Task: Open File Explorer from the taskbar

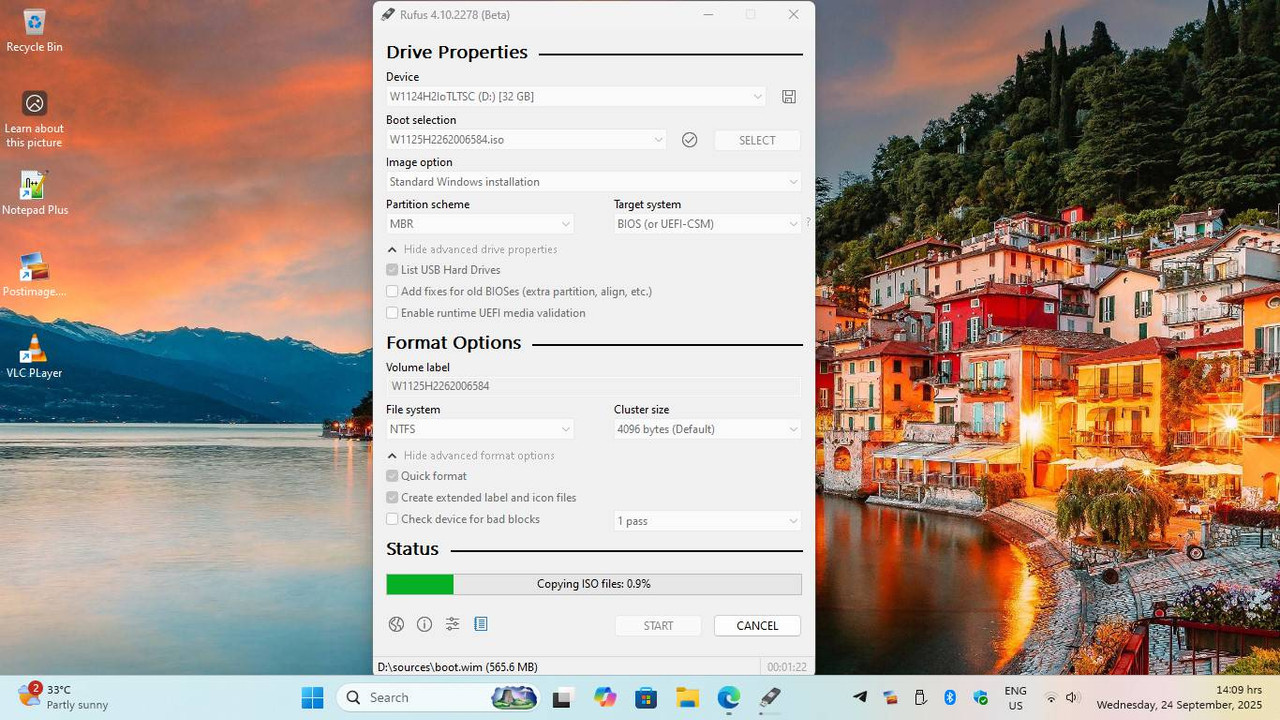Action: pyautogui.click(x=687, y=697)
